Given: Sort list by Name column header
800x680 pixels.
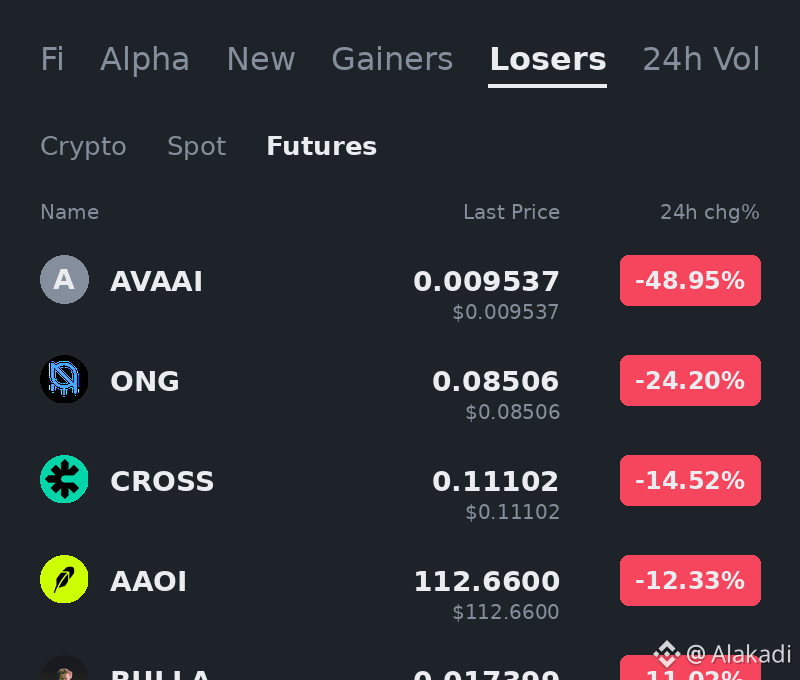Looking at the screenshot, I should (69, 212).
